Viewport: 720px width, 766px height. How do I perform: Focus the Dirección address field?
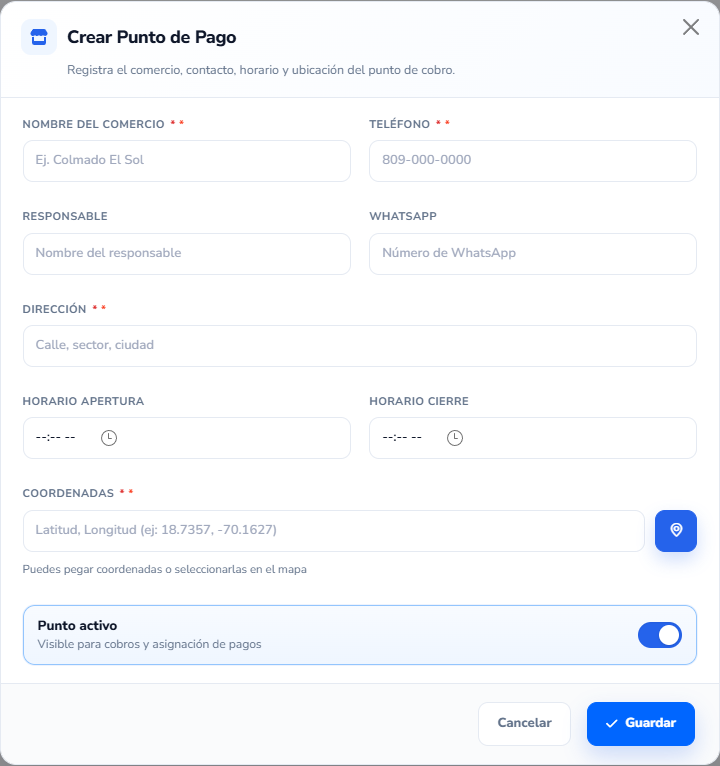pos(360,346)
